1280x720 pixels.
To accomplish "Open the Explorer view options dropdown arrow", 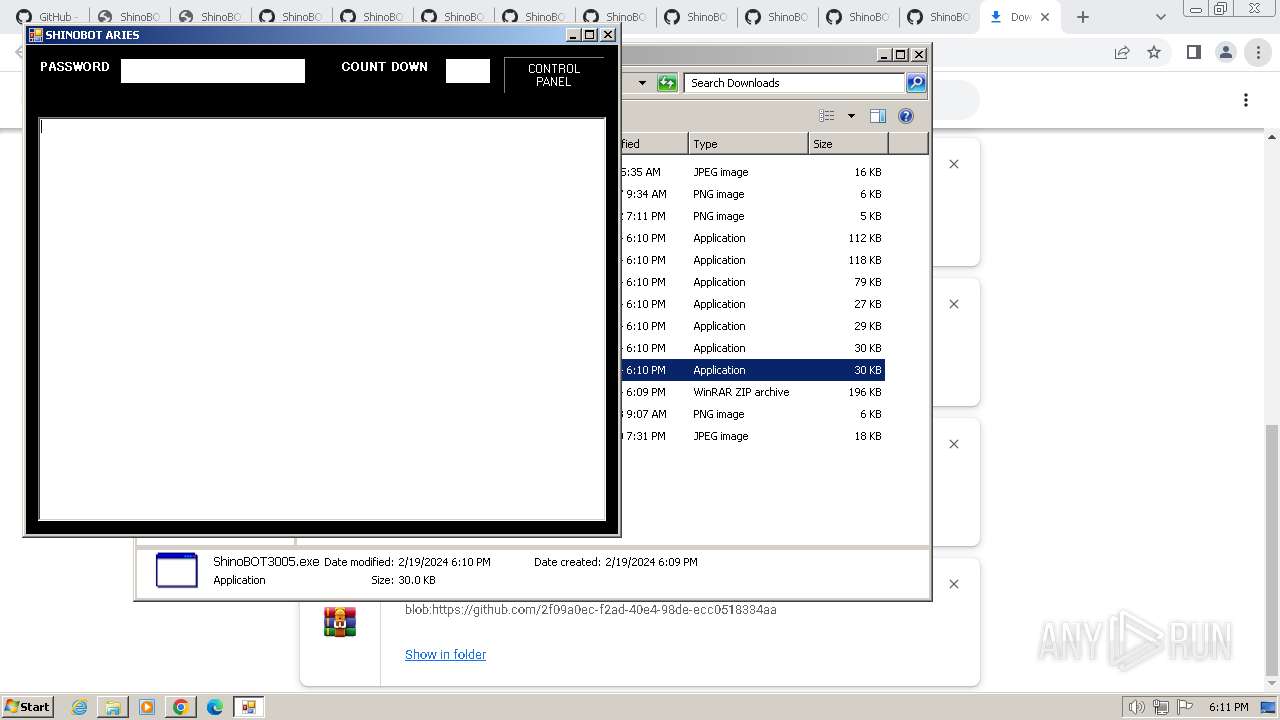I will click(851, 116).
